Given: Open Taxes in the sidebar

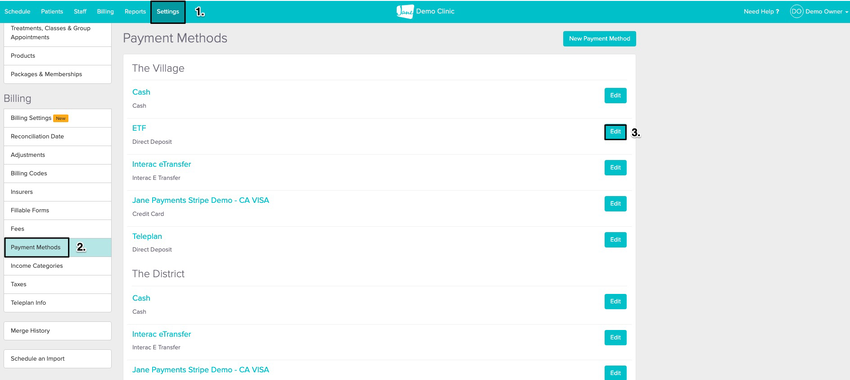Looking at the screenshot, I should pos(57,284).
